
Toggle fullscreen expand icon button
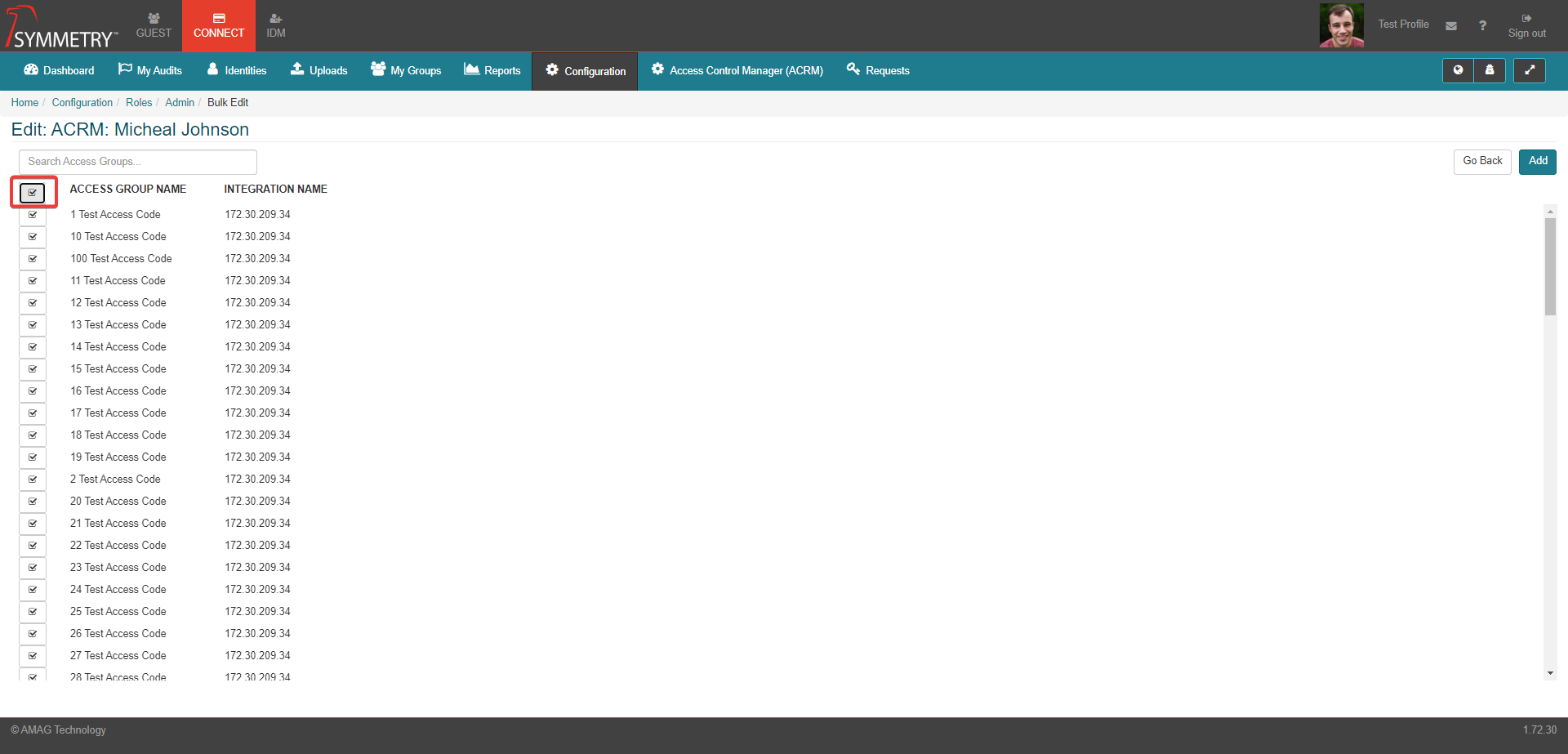pos(1530,70)
